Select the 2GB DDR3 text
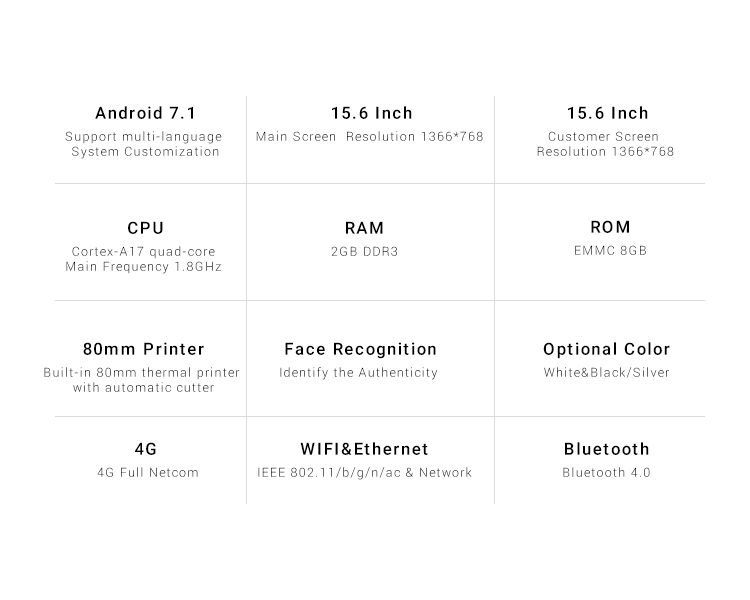This screenshot has width=750, height=600. [364, 251]
